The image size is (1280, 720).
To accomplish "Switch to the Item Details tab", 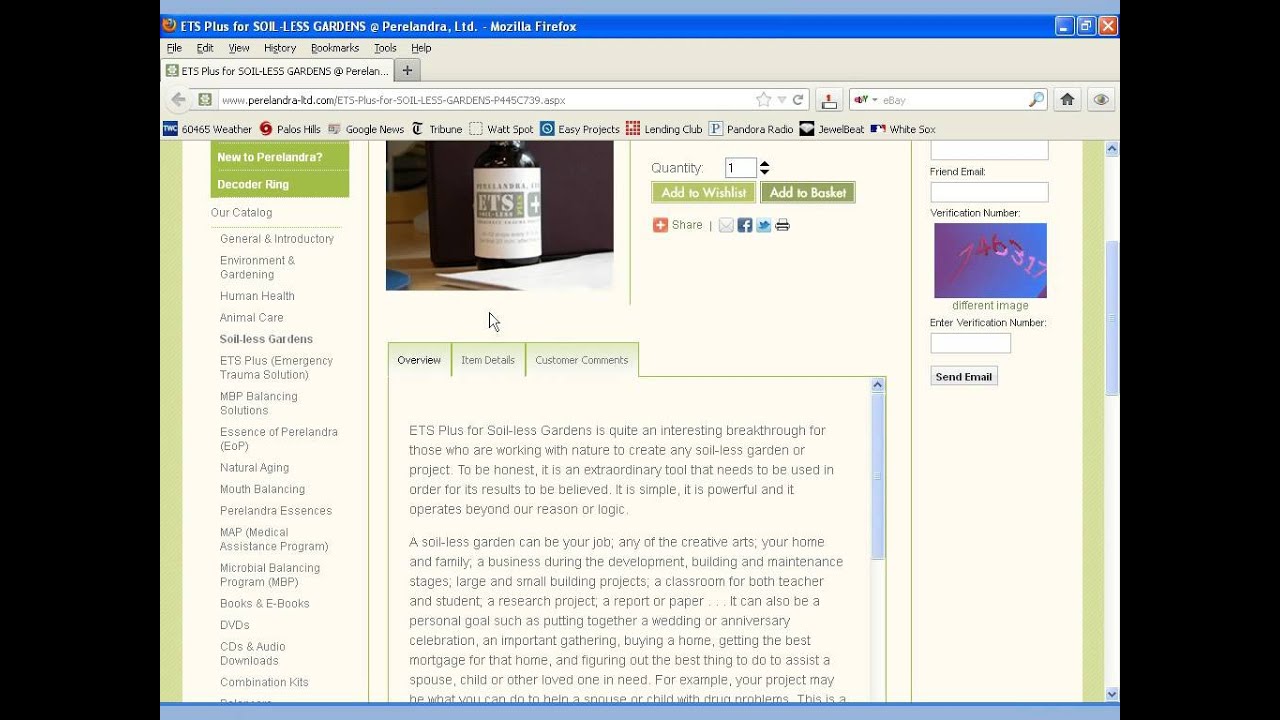I will click(x=488, y=360).
